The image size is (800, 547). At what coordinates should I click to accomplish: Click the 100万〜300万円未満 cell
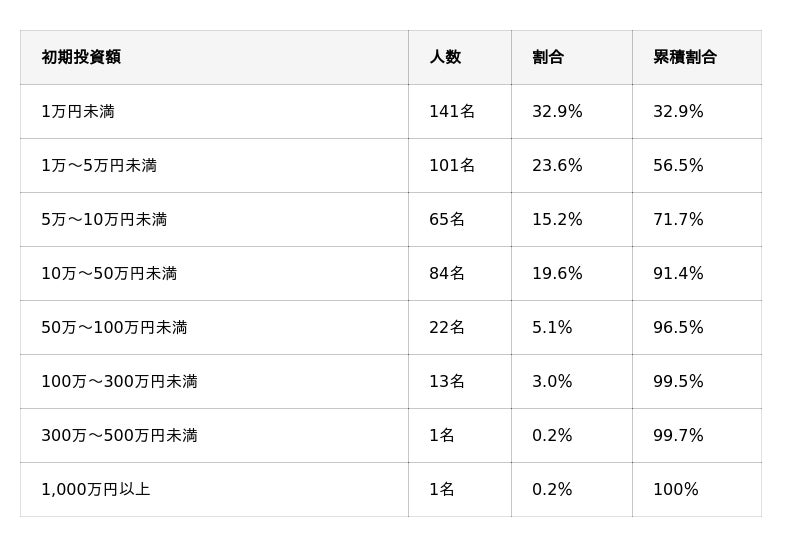pyautogui.click(x=119, y=381)
